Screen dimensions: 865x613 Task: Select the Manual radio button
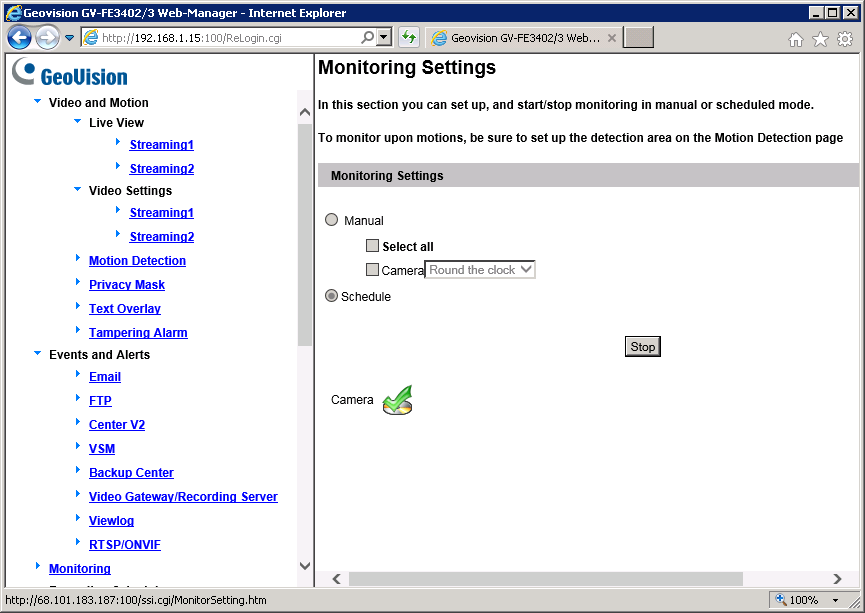332,220
